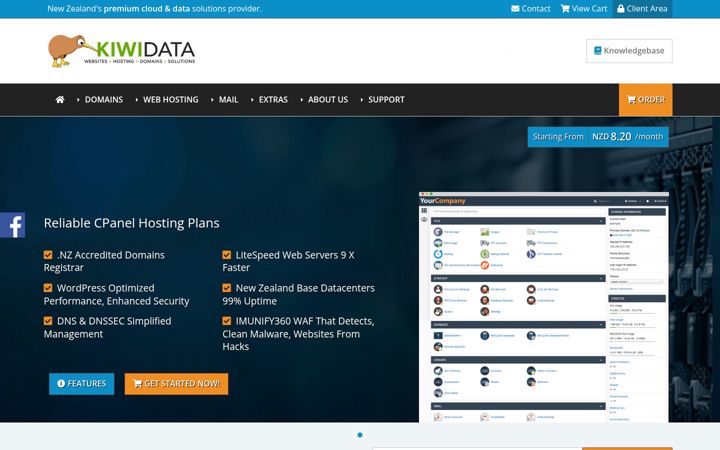This screenshot has height=450, width=720.
Task: Open View Cart in top bar
Action: 584,9
